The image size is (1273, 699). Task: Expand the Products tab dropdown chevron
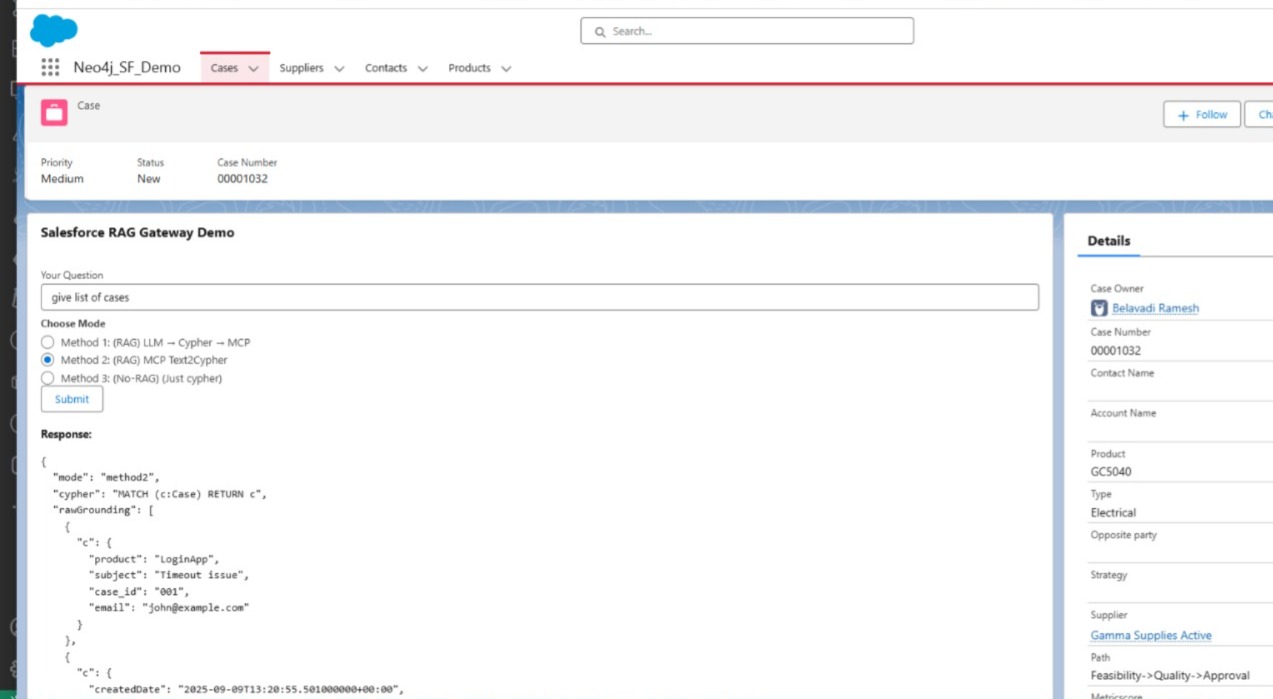coord(506,69)
